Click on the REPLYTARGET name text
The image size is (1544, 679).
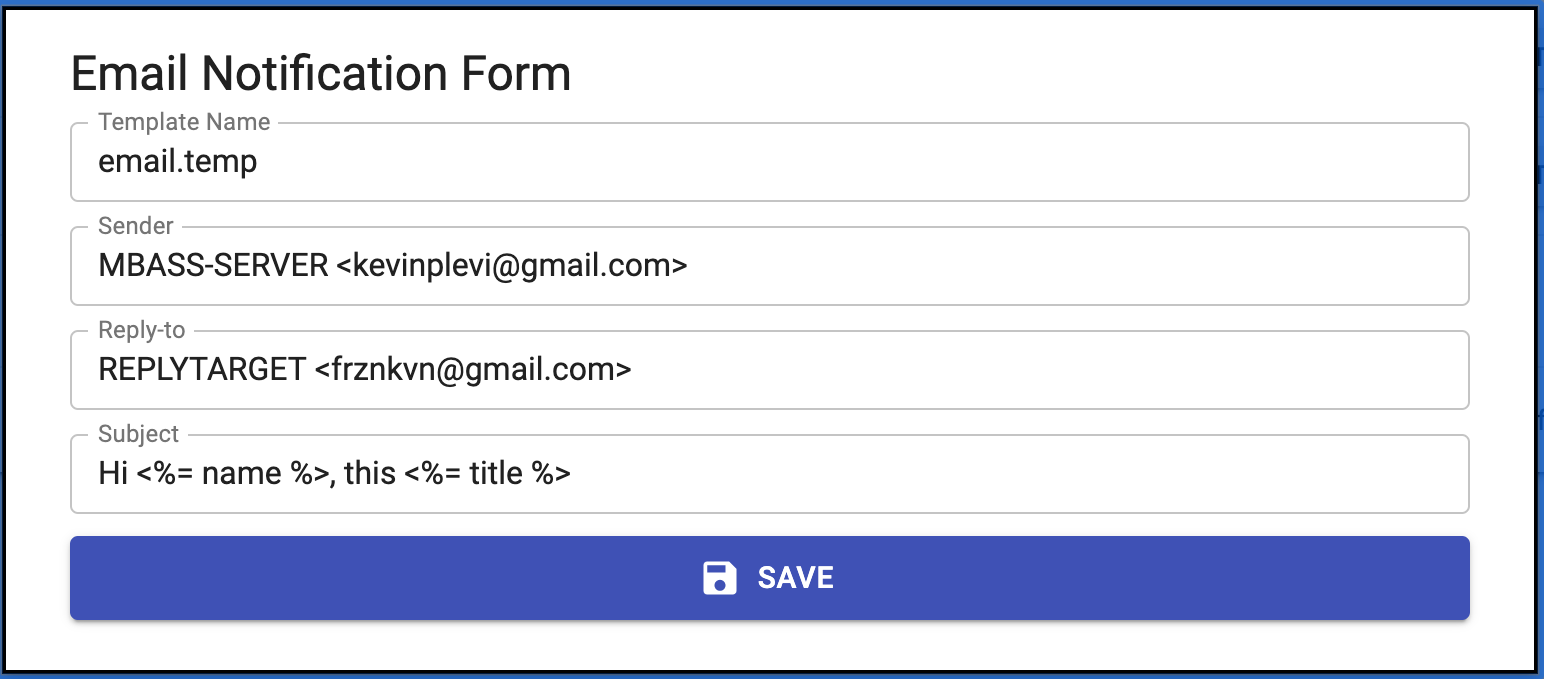coord(202,370)
